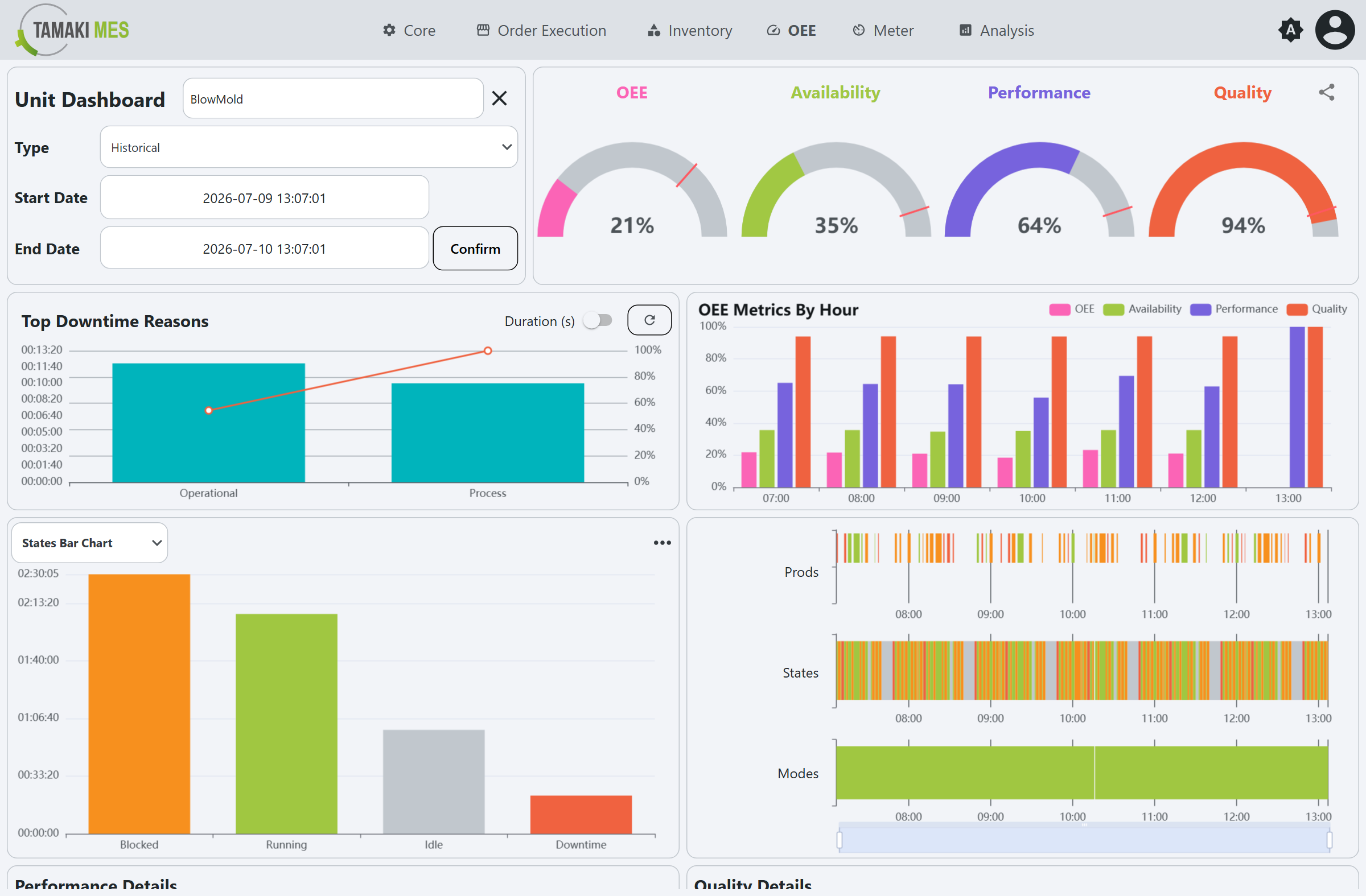
Task: Click the Downtime state bar
Action: (x=581, y=814)
